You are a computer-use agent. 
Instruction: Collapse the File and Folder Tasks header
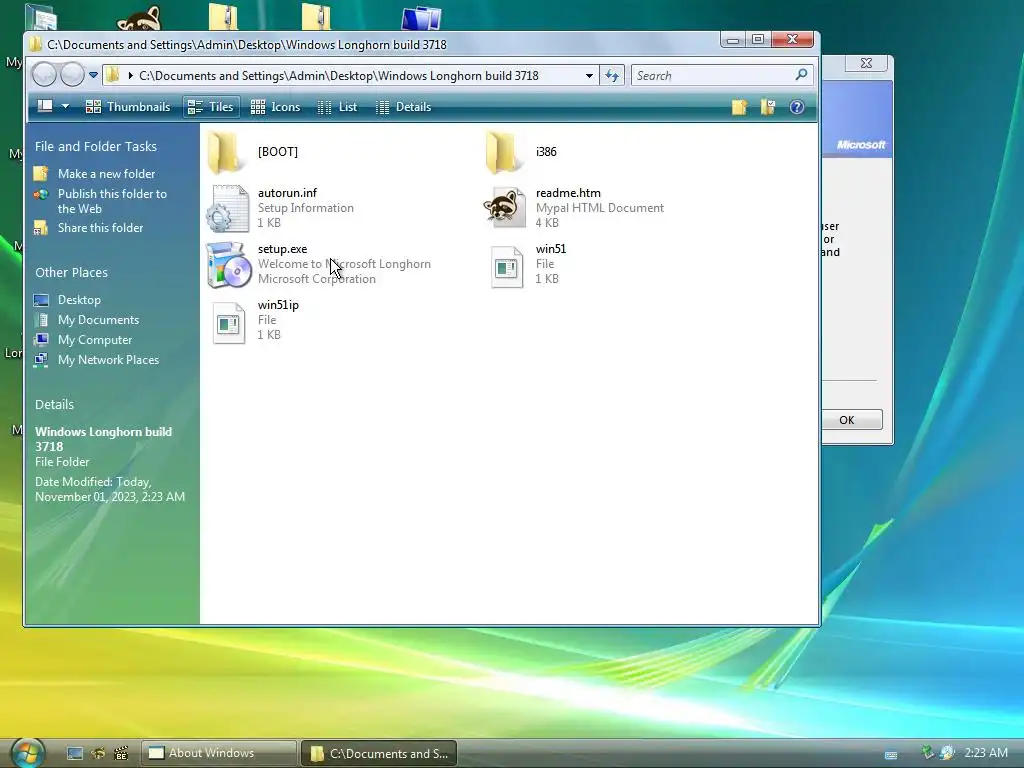pos(96,146)
